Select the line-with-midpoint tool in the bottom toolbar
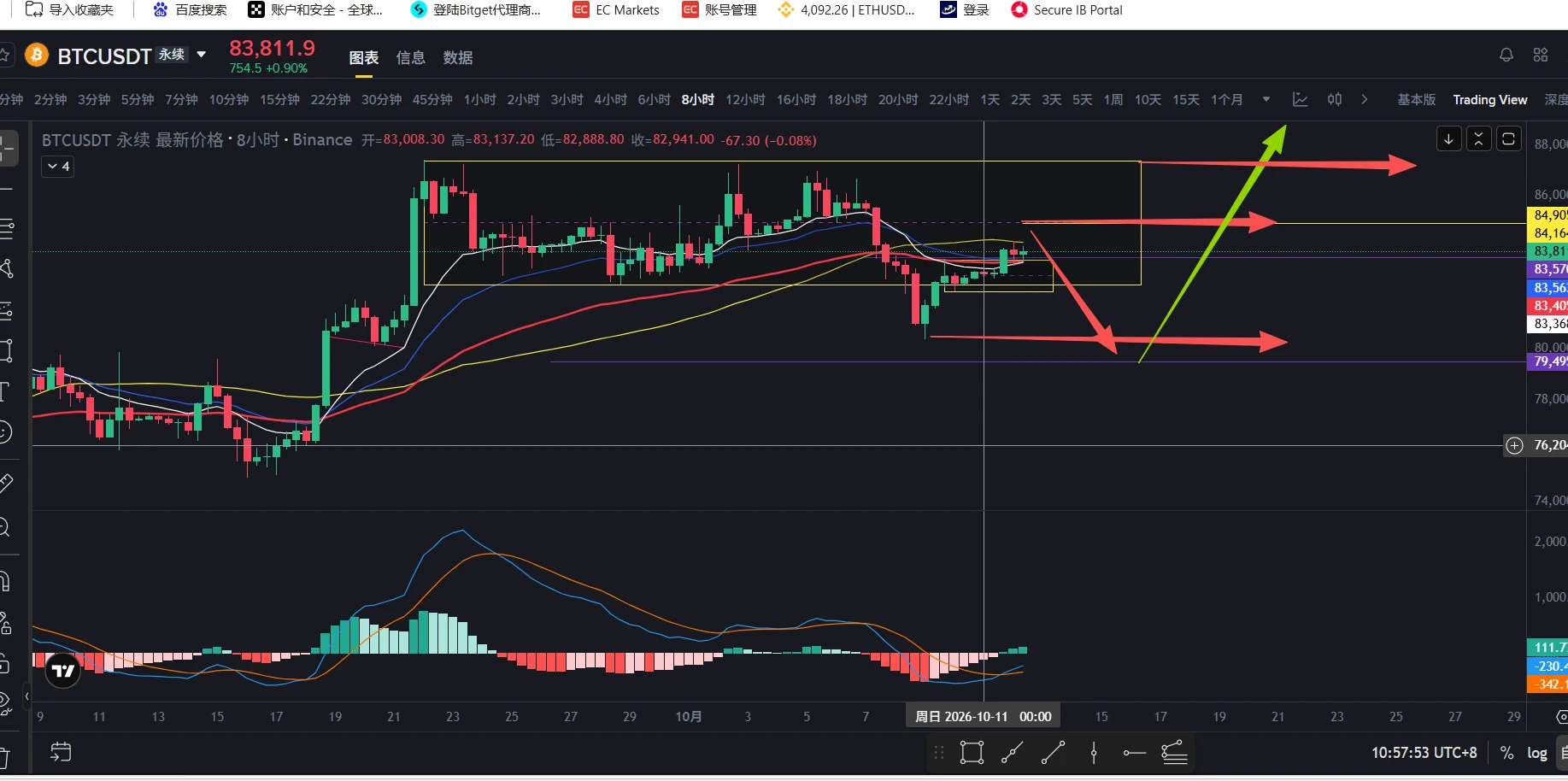This screenshot has height=781, width=1568. tap(1012, 753)
